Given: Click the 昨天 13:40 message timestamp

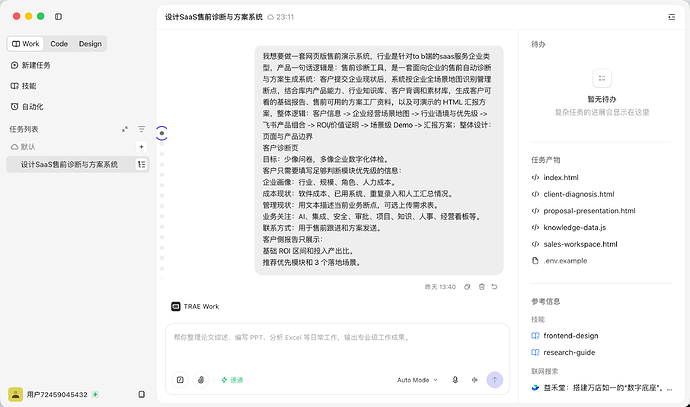Looking at the screenshot, I should (x=440, y=287).
